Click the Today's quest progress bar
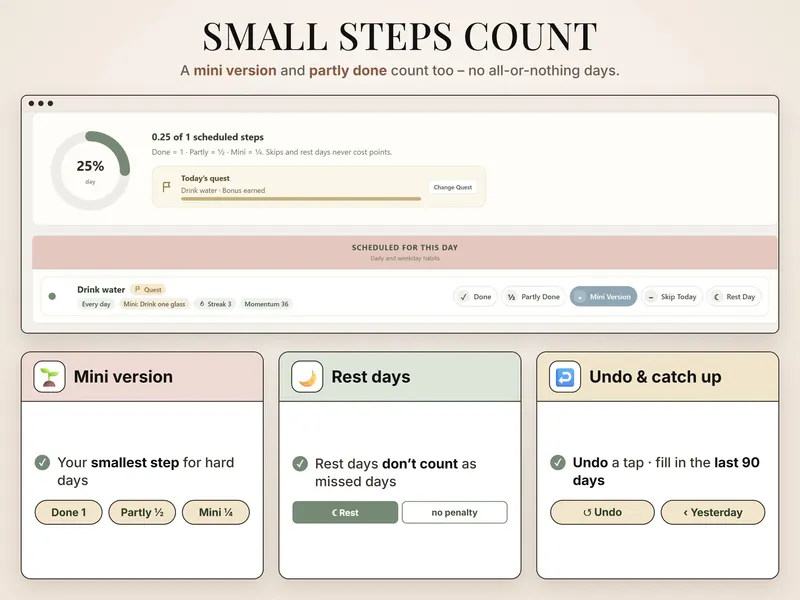Screen dimensions: 800x600 tap(301, 198)
